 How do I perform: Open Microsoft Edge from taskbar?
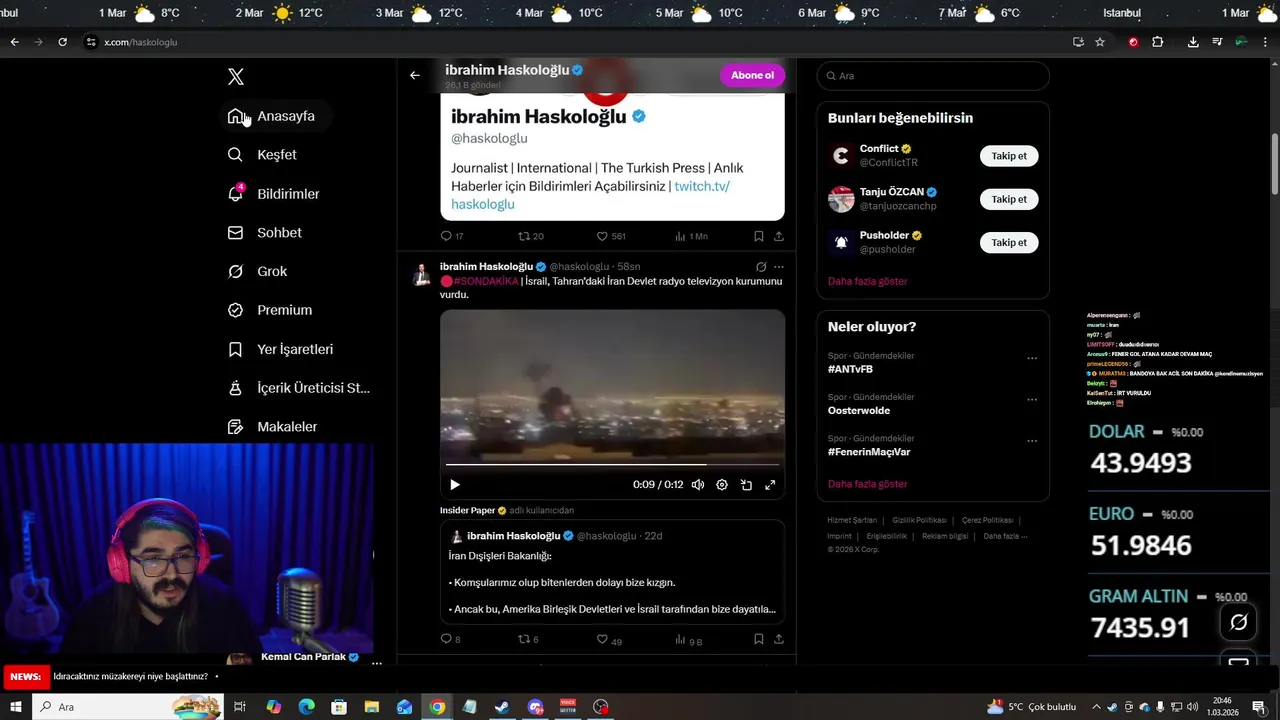307,707
